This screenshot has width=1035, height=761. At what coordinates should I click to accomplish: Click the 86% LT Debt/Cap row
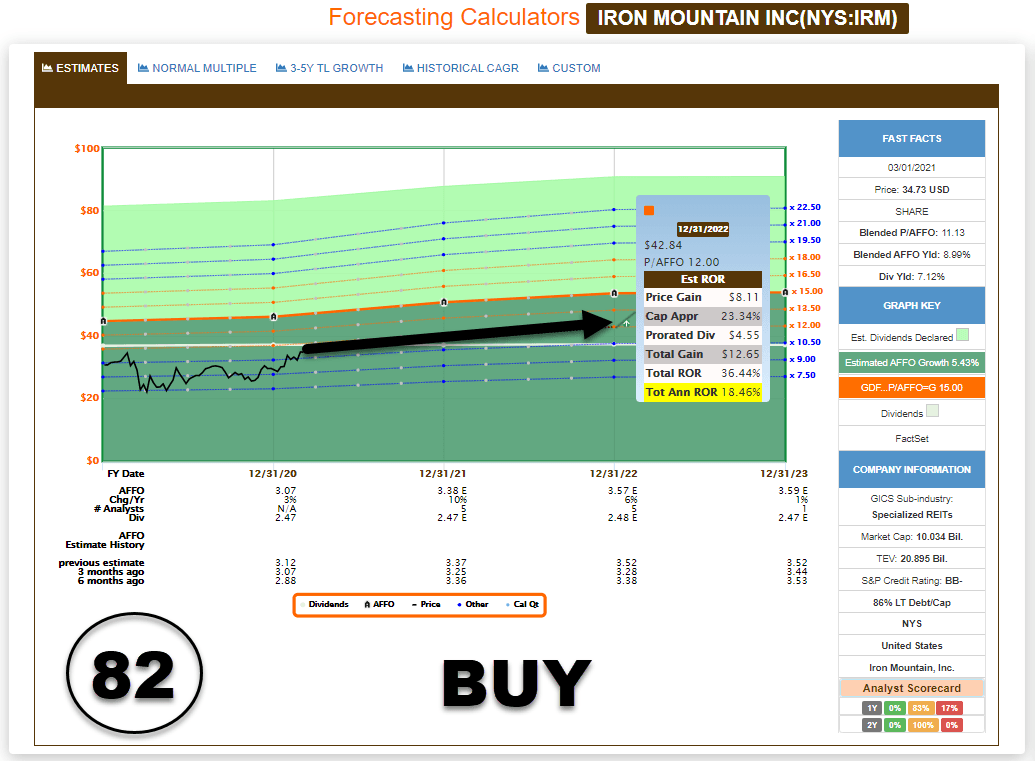[x=912, y=602]
